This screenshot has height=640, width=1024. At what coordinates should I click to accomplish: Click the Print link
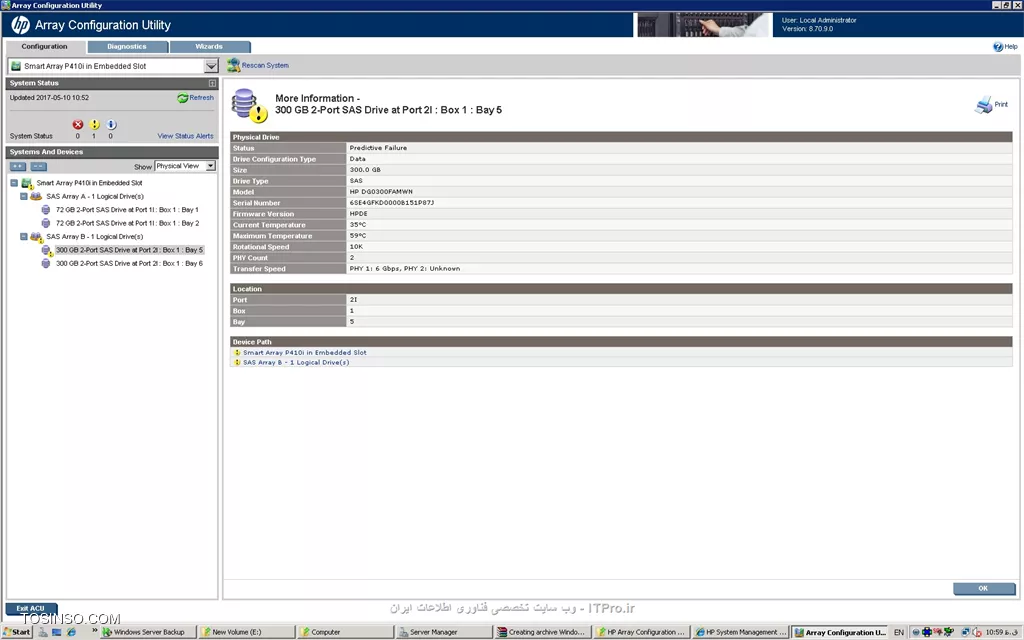(x=1001, y=104)
